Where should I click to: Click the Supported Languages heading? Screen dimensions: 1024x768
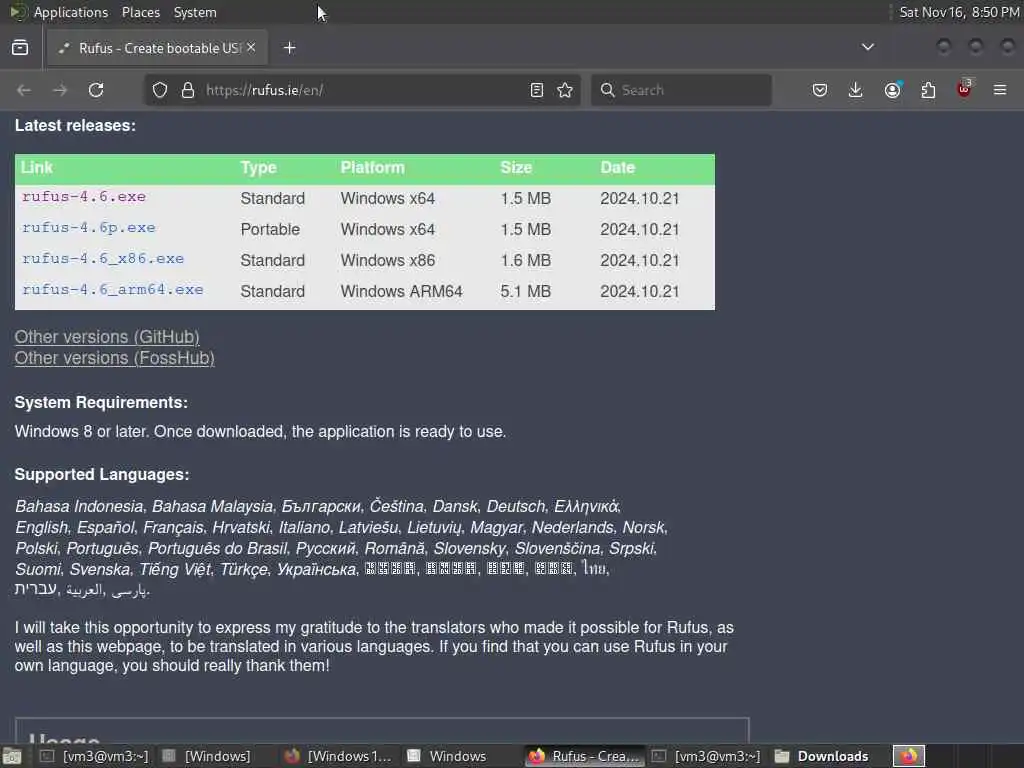[x=102, y=474]
